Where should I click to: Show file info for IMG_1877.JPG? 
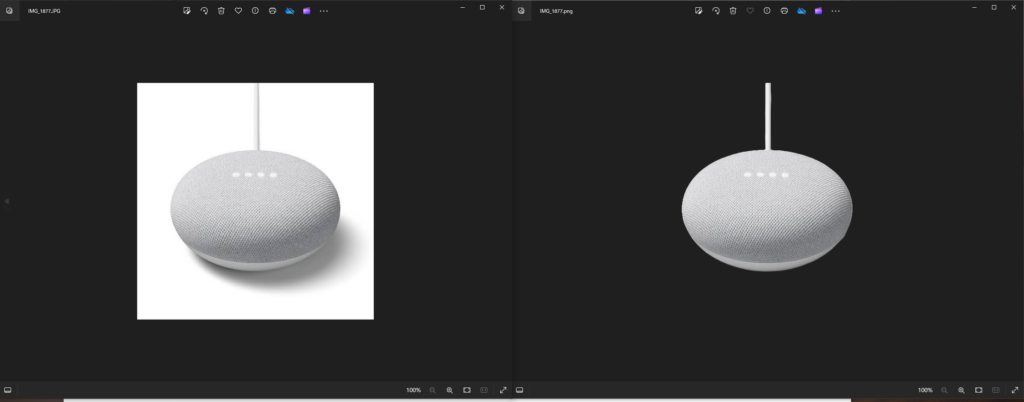point(255,10)
